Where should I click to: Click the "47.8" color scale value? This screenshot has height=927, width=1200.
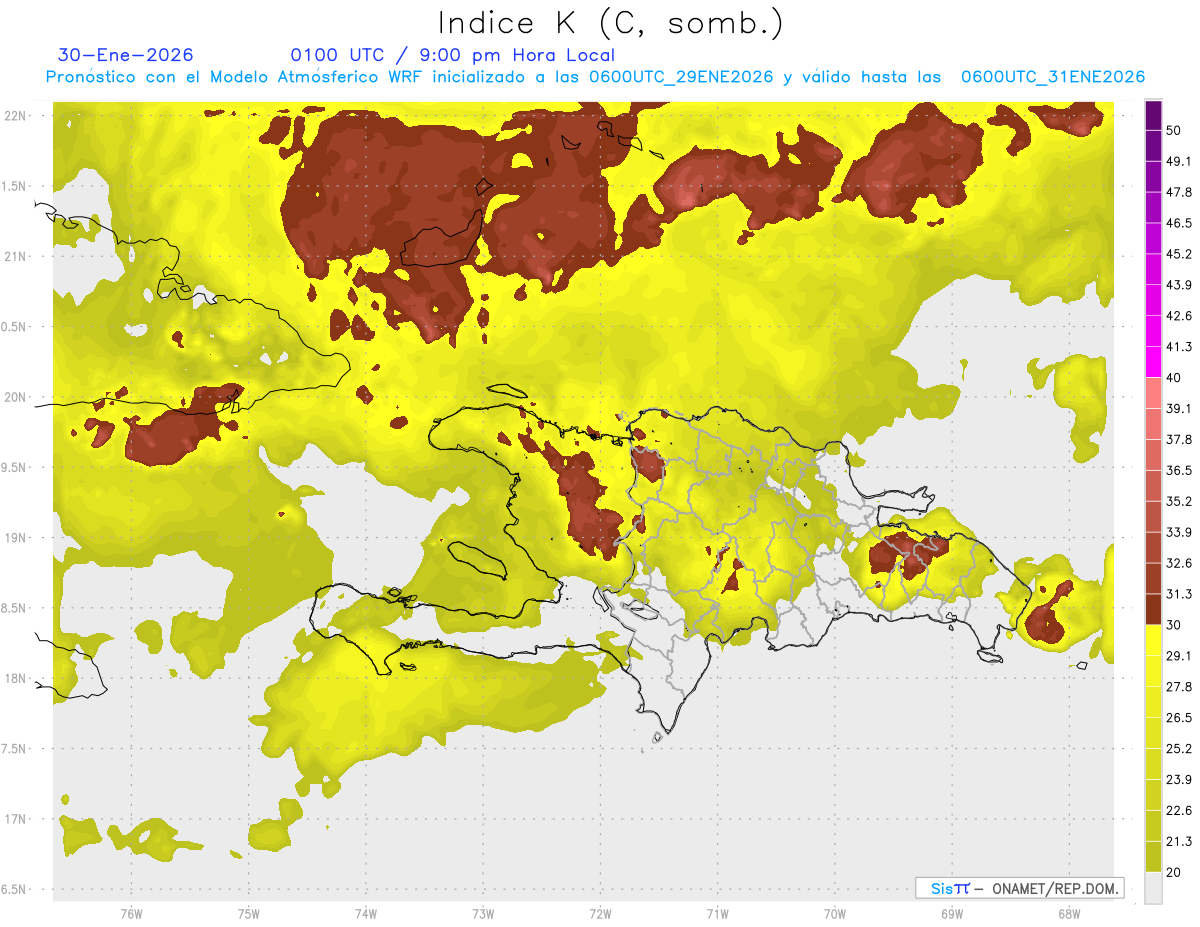pyautogui.click(x=1179, y=192)
